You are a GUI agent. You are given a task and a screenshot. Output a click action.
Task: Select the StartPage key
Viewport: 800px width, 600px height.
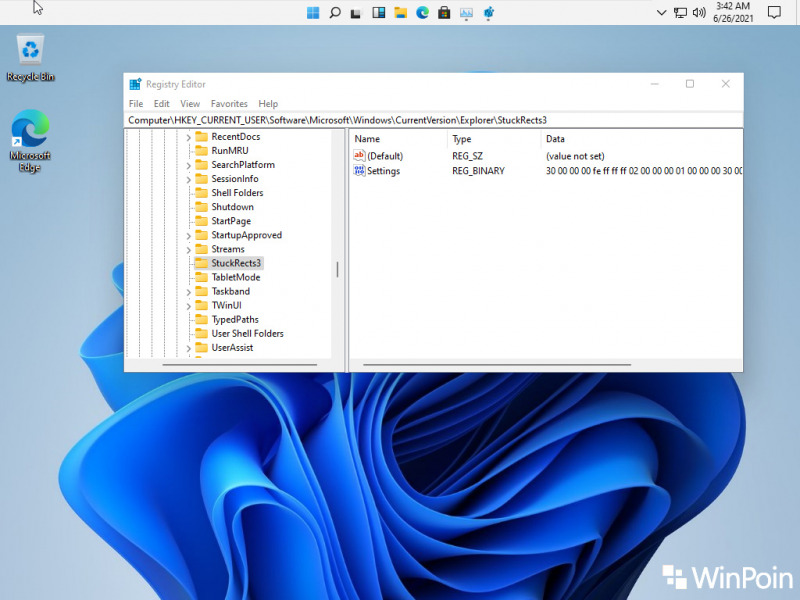(231, 221)
